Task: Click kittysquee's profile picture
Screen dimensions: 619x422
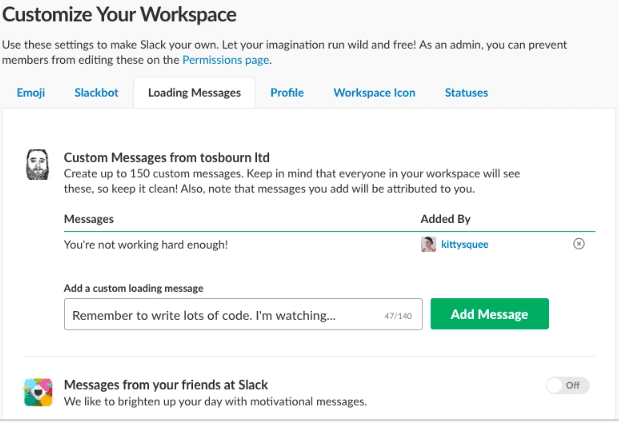Action: tap(428, 244)
